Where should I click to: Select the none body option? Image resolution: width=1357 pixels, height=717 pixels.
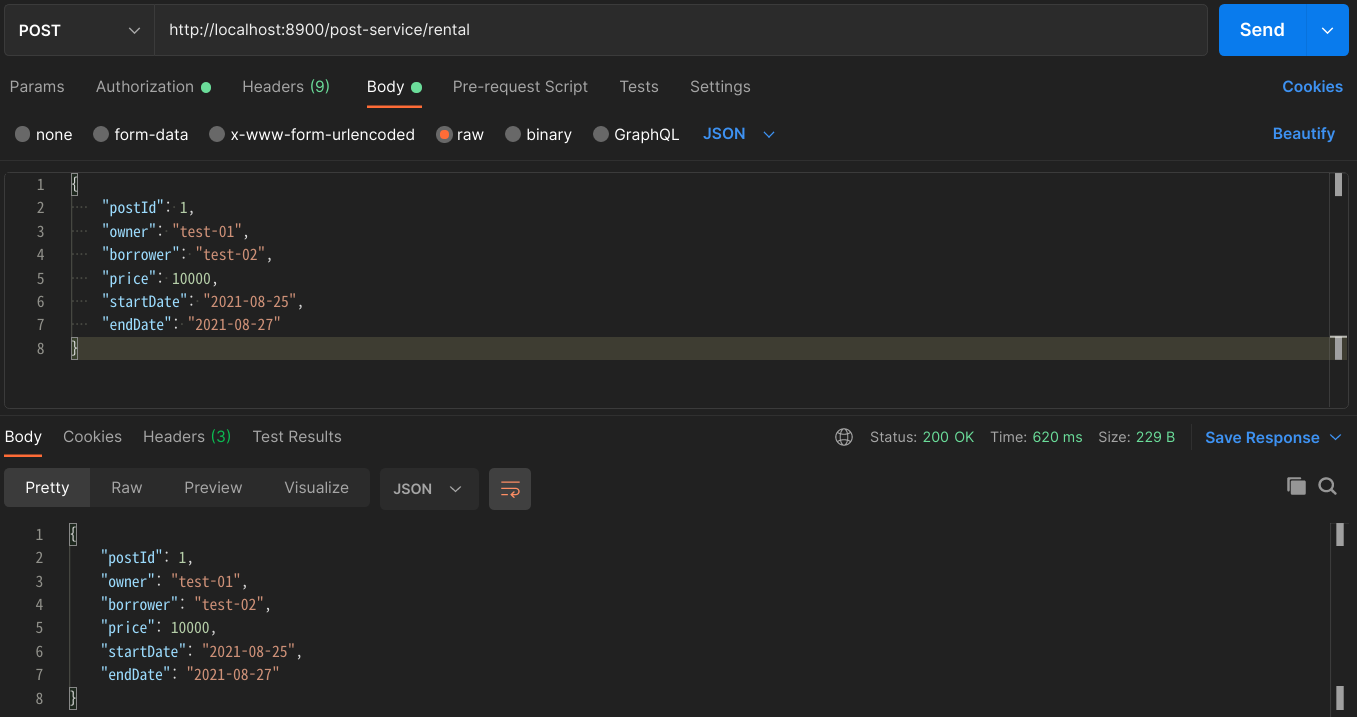point(43,133)
